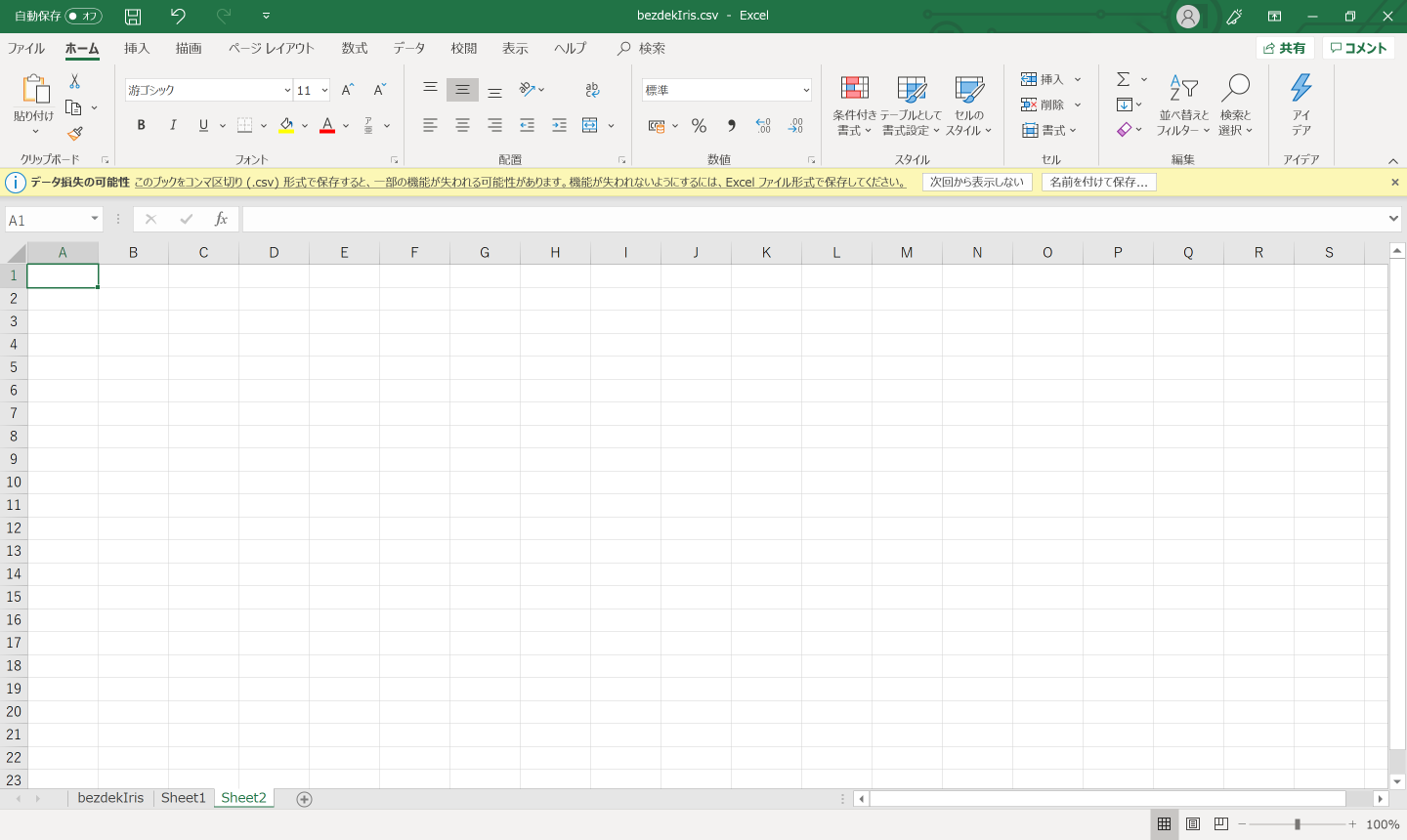Select column D header
Image resolution: width=1407 pixels, height=840 pixels.
274,252
